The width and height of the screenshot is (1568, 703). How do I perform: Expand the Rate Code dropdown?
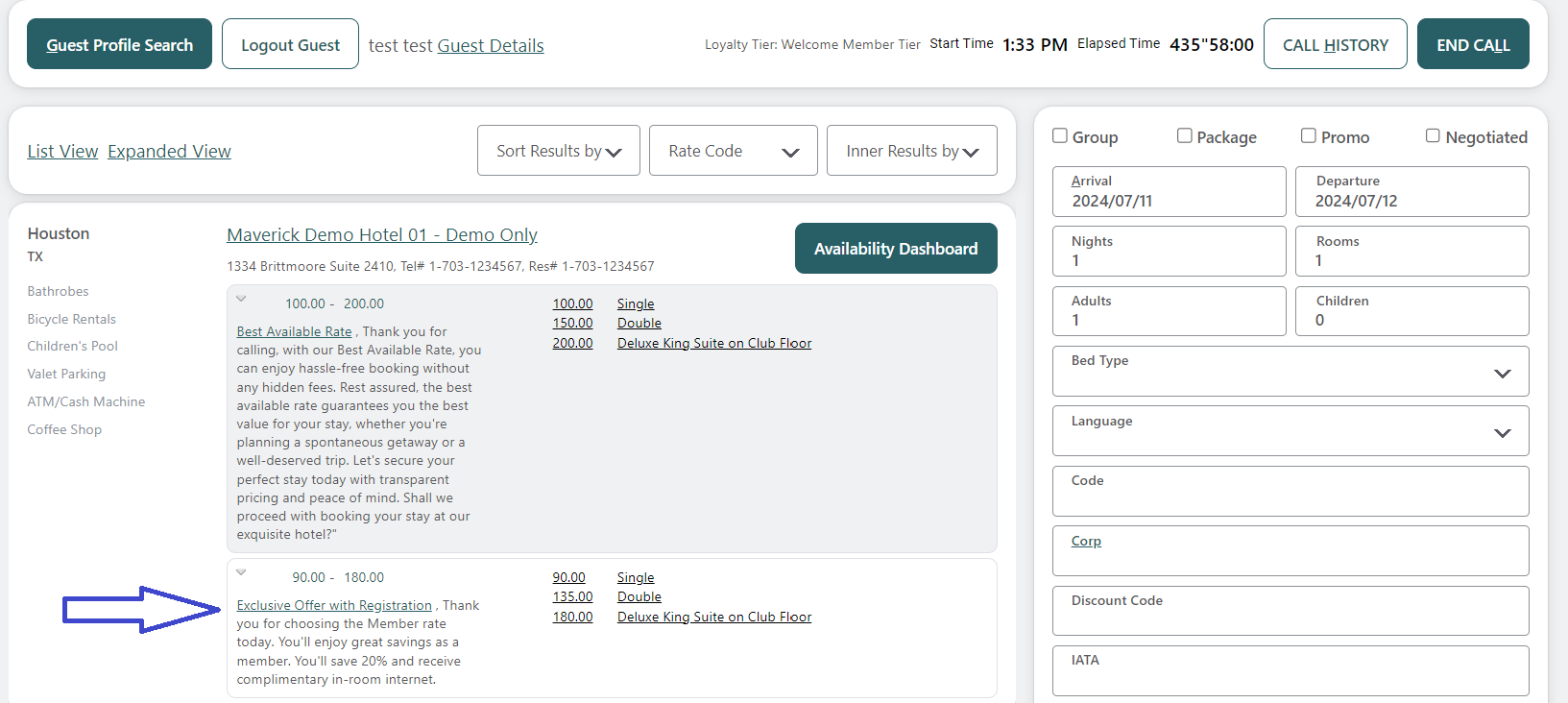point(734,151)
